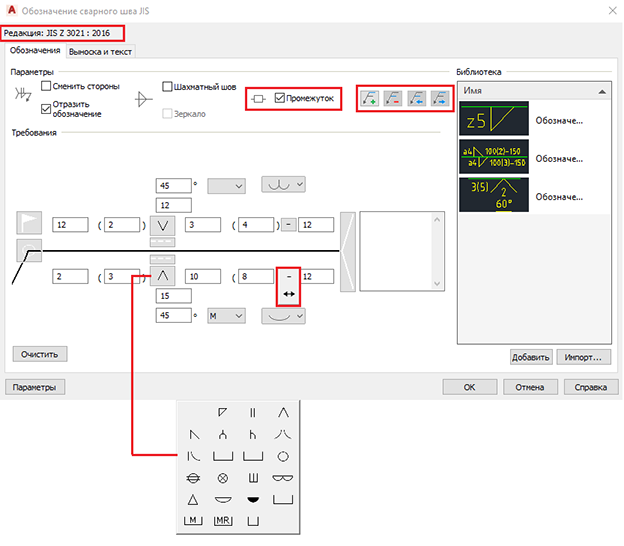This screenshot has height=546, width=624.
Task: Open the lower inverted-V weld symbol picker
Action: 162,276
